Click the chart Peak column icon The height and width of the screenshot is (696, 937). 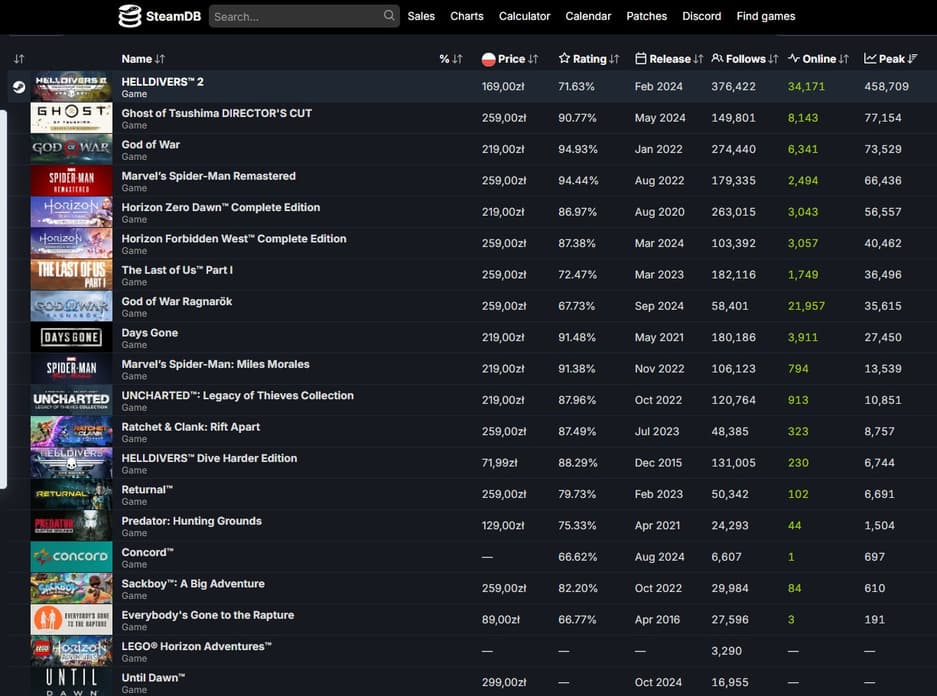click(870, 59)
